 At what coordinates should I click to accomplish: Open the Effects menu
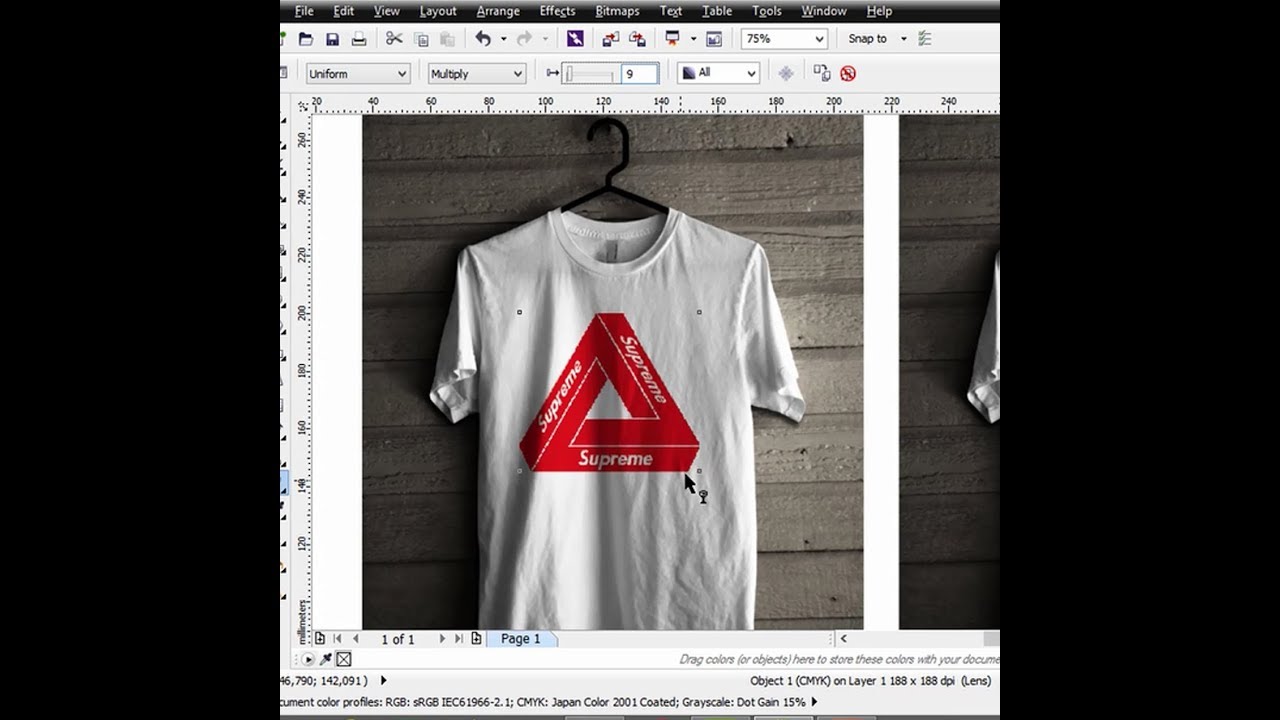(557, 11)
